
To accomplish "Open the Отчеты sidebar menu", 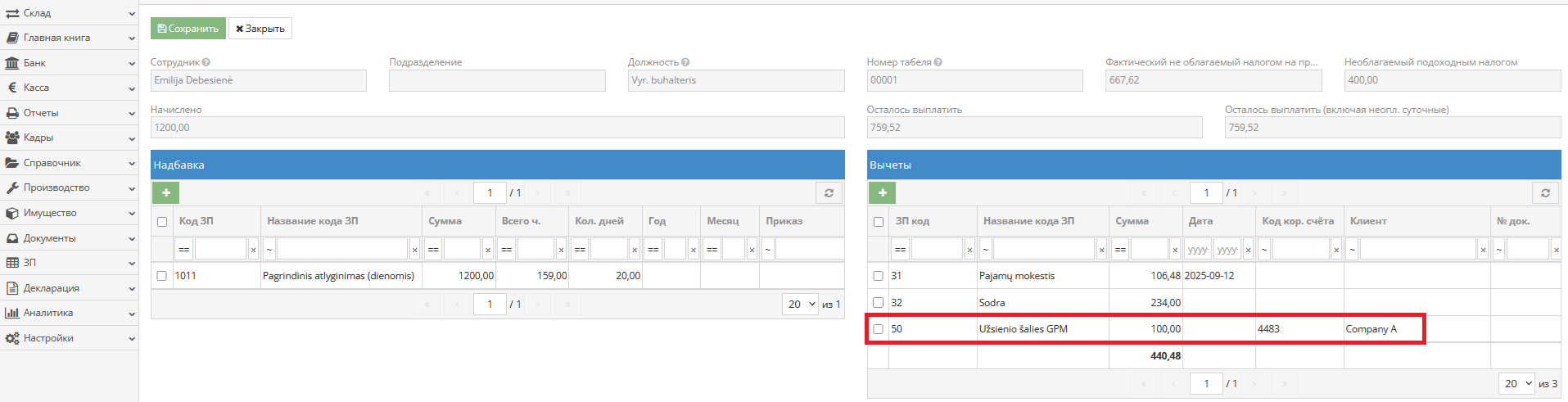I will [x=70, y=113].
